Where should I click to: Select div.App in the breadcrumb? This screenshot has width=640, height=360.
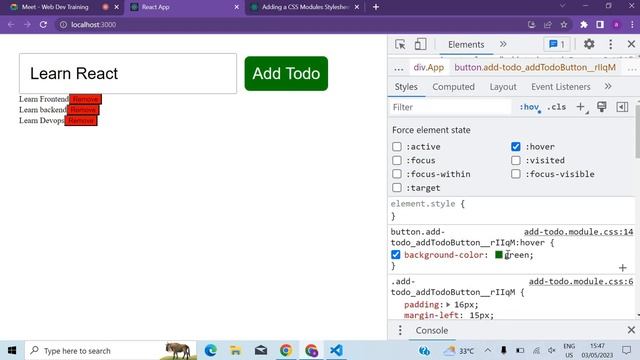[x=429, y=67]
